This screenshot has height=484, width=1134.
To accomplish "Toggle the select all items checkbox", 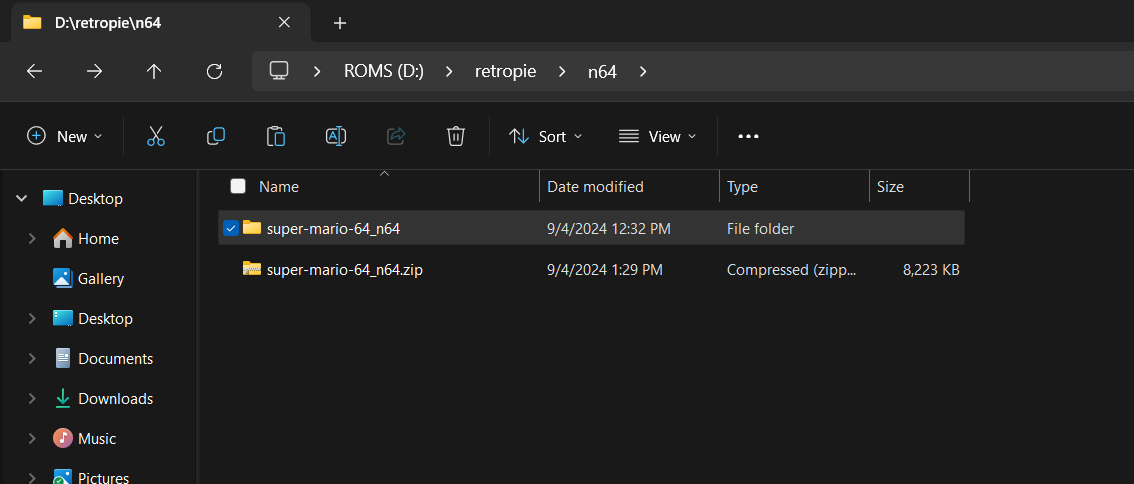I will click(238, 186).
